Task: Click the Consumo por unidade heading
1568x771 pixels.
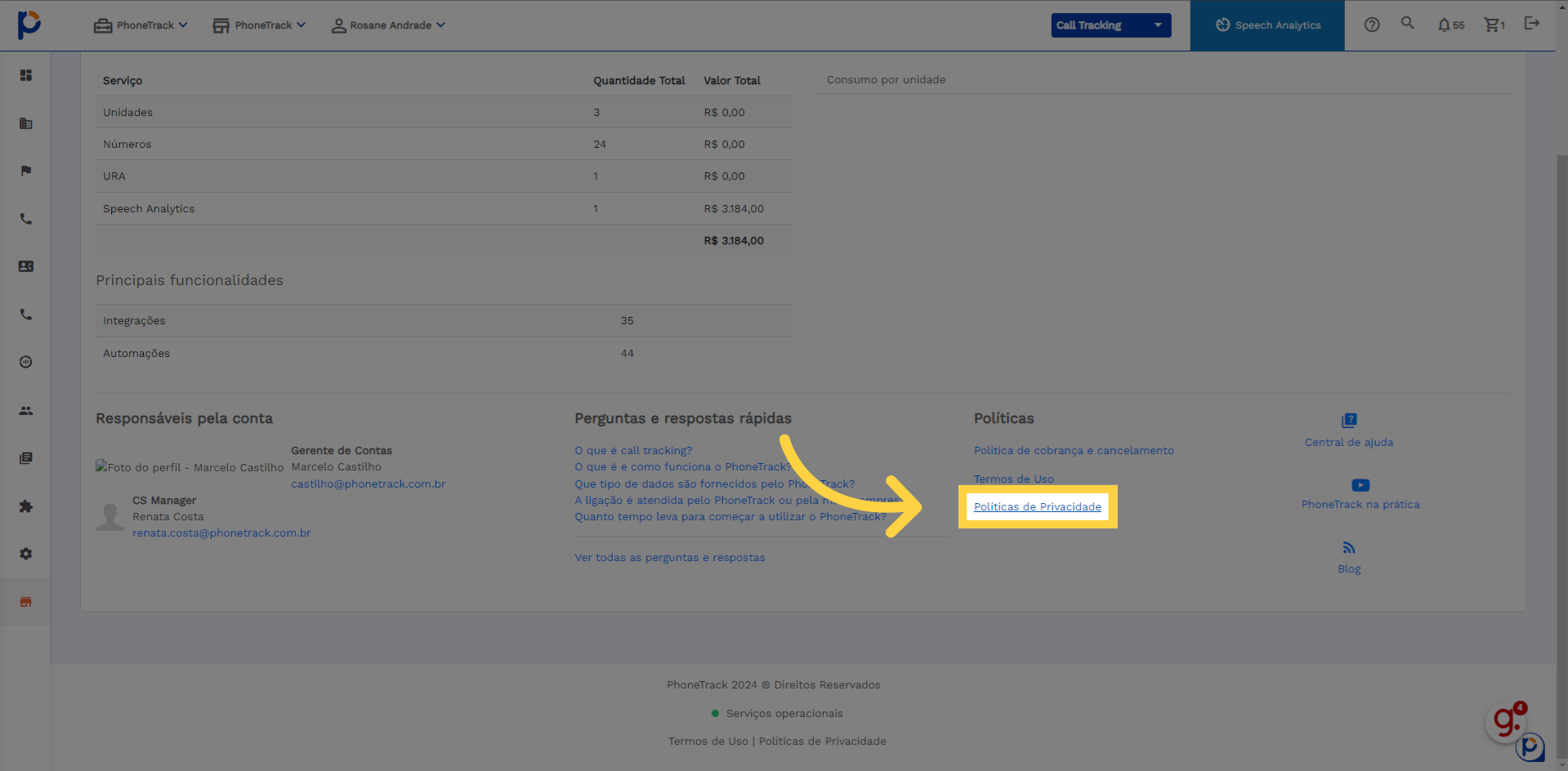Action: 886,80
